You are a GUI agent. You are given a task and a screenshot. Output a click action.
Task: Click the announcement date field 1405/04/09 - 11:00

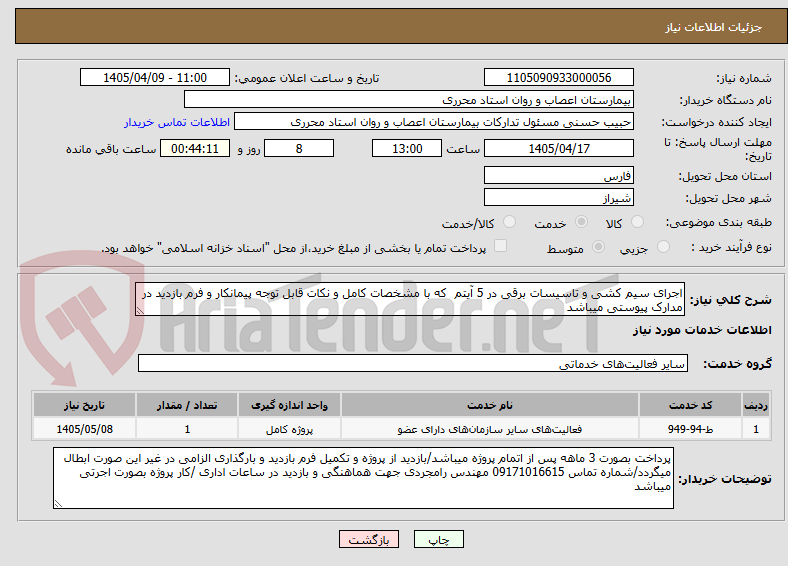click(155, 77)
